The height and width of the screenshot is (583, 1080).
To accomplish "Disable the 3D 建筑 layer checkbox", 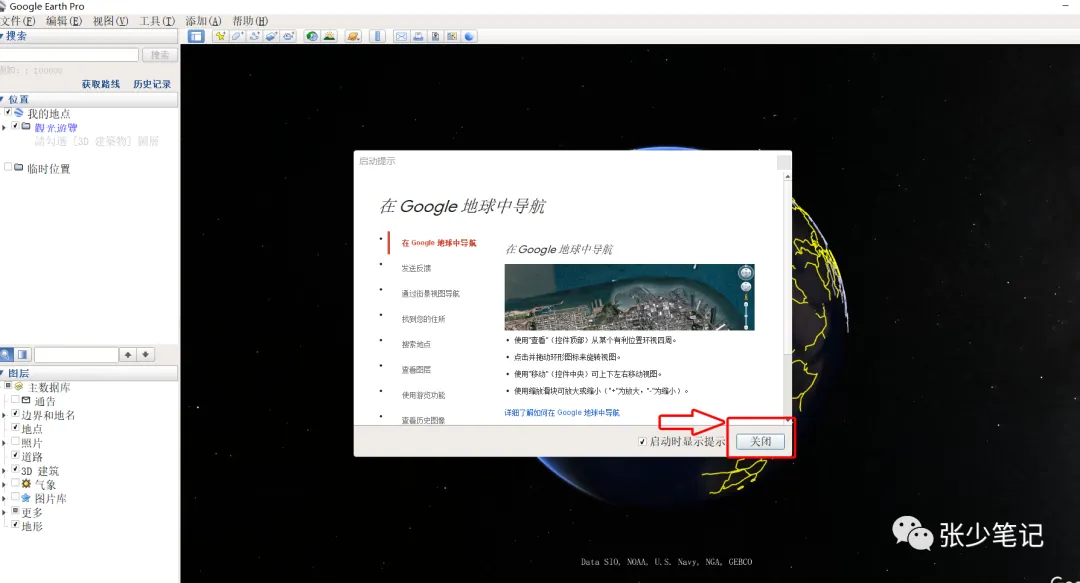I will coord(15,469).
